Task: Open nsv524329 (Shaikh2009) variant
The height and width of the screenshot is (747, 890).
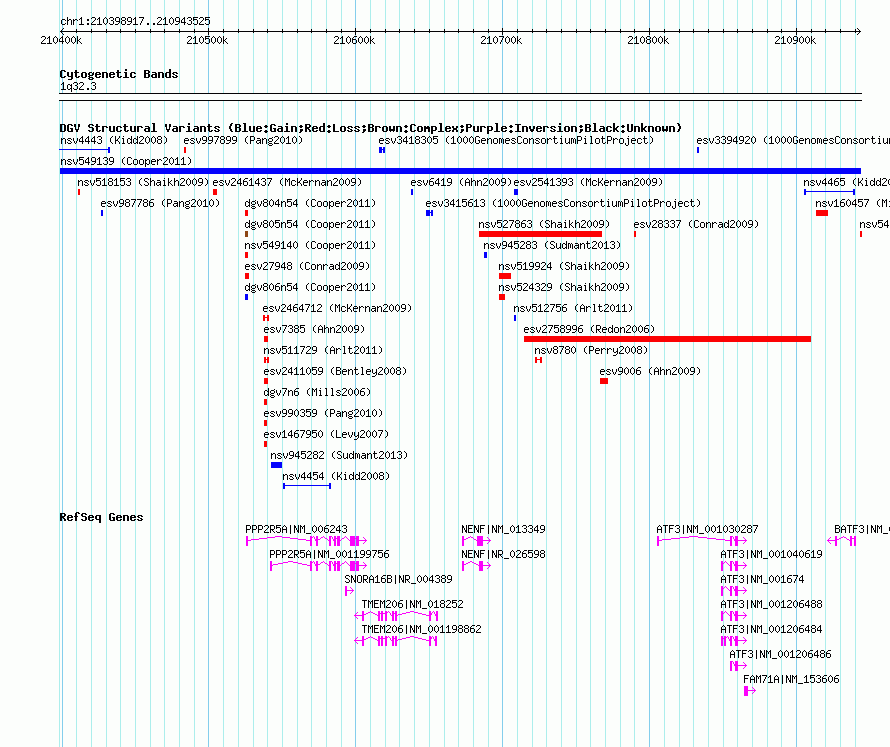Action: [x=564, y=287]
